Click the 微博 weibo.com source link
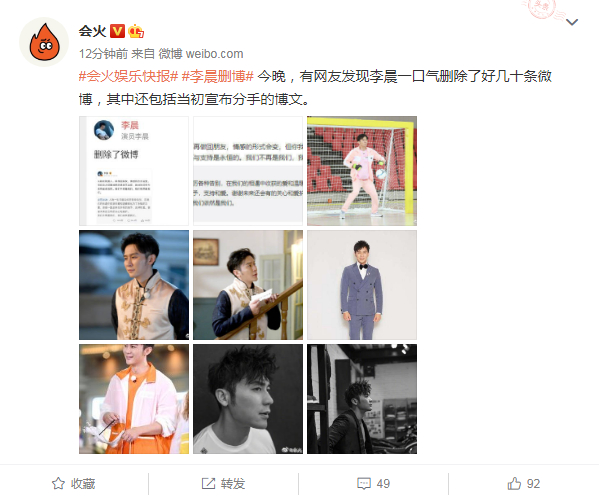The width and height of the screenshot is (599, 501). 201,54
